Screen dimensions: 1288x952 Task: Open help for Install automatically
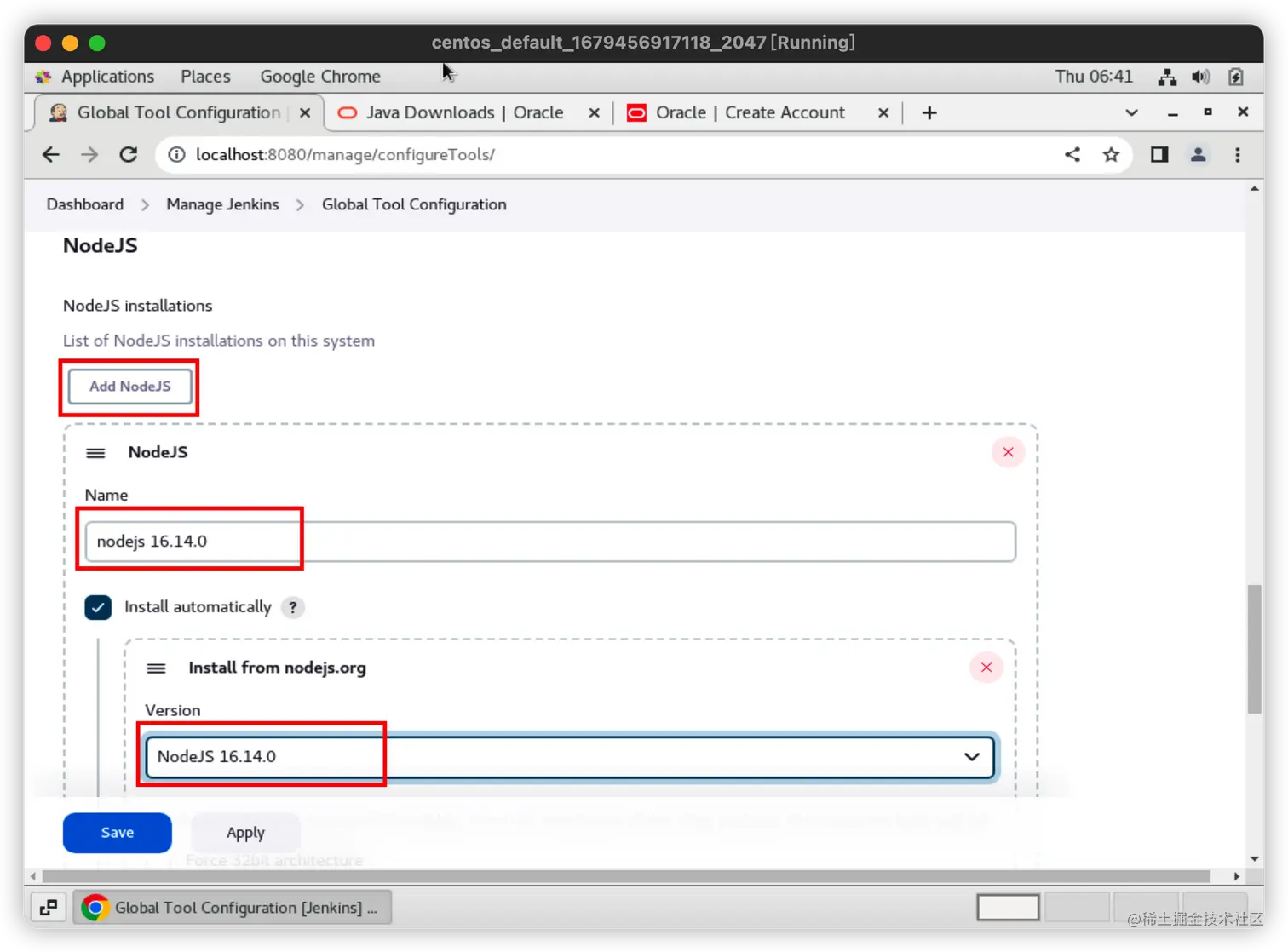coord(293,607)
